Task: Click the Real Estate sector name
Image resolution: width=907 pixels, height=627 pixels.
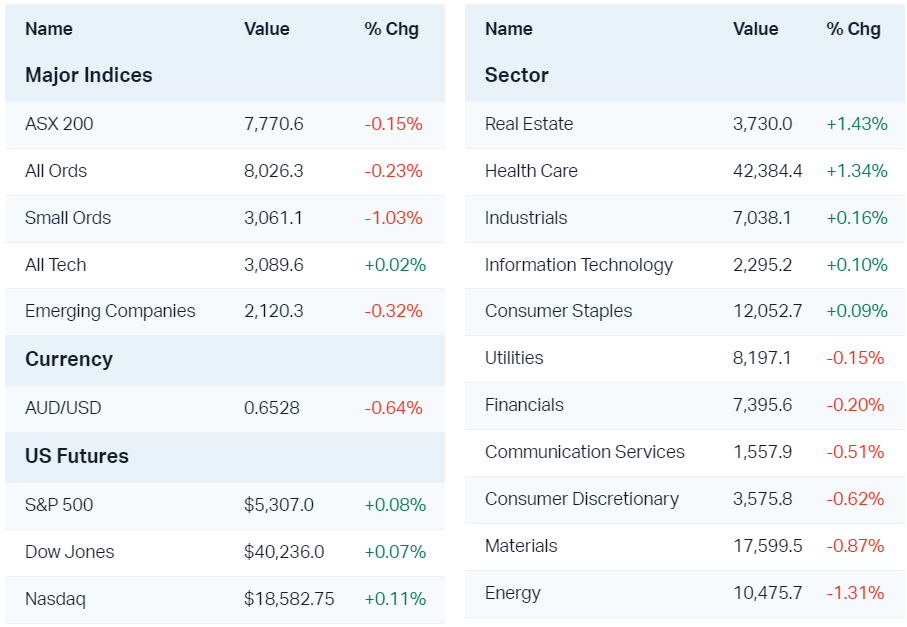Action: coord(529,124)
